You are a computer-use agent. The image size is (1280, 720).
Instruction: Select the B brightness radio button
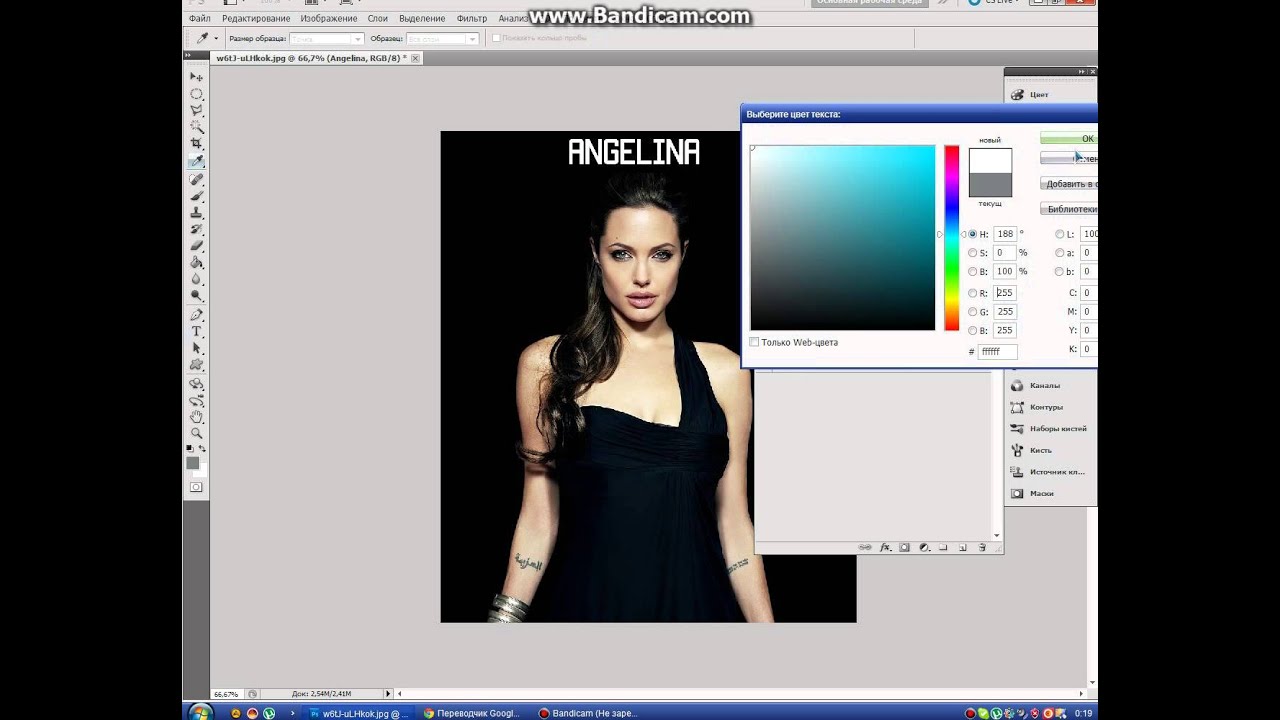tap(972, 271)
